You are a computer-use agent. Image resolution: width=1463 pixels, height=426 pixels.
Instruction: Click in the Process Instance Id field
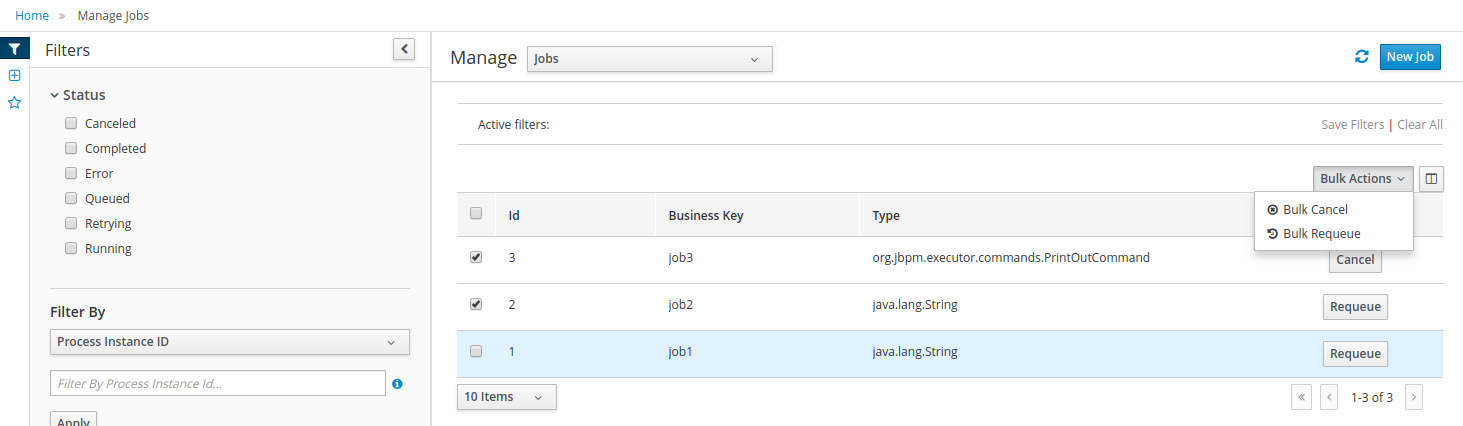tap(217, 383)
